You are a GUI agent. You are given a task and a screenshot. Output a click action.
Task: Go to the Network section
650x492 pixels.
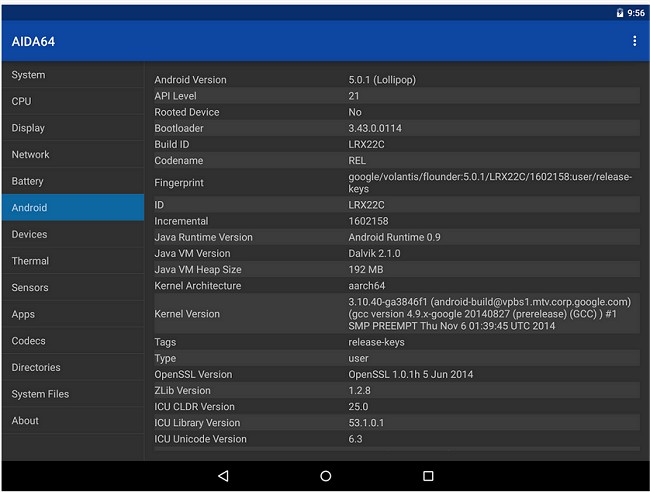coord(72,155)
